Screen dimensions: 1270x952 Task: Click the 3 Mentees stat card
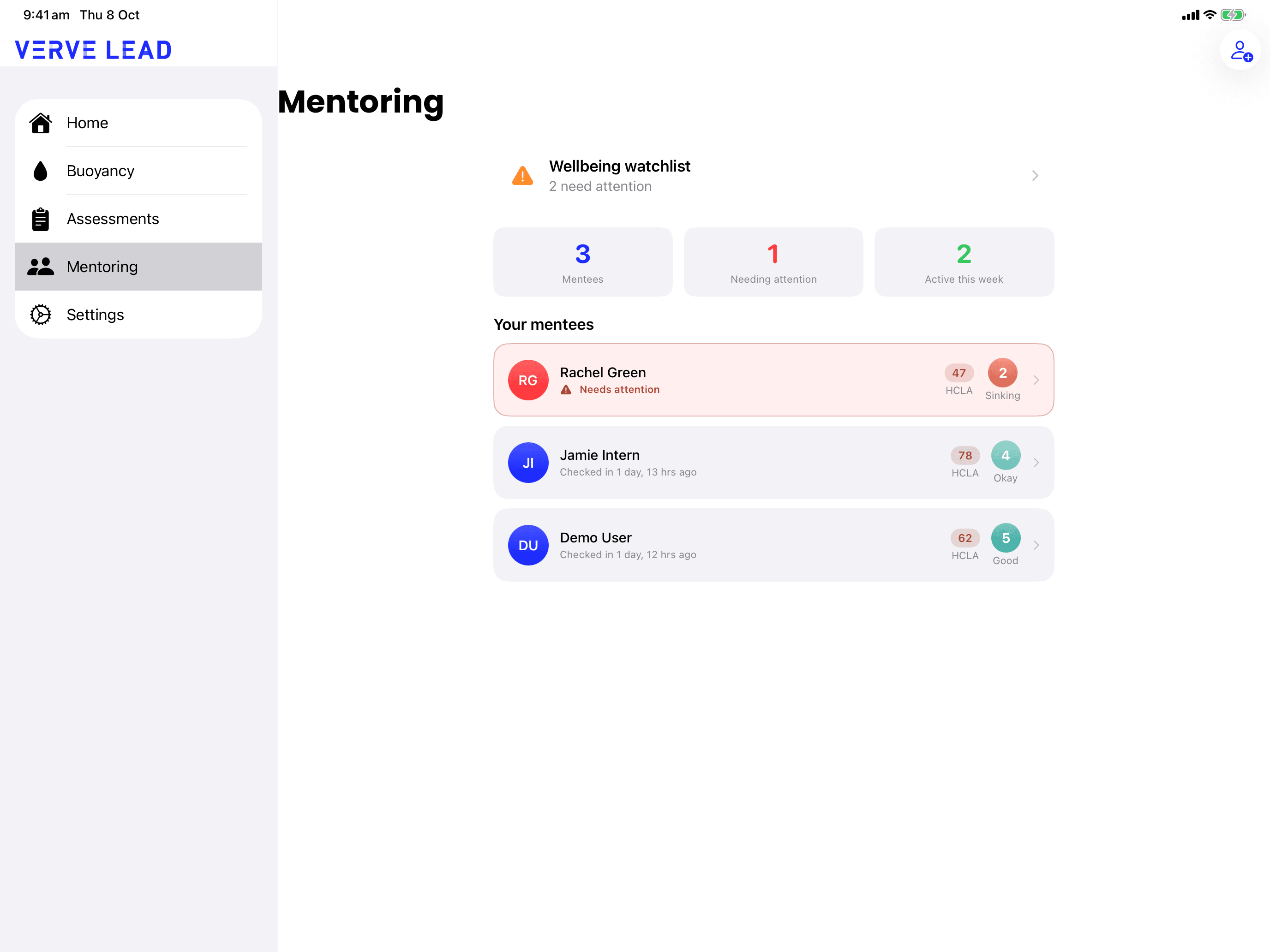[x=583, y=262]
